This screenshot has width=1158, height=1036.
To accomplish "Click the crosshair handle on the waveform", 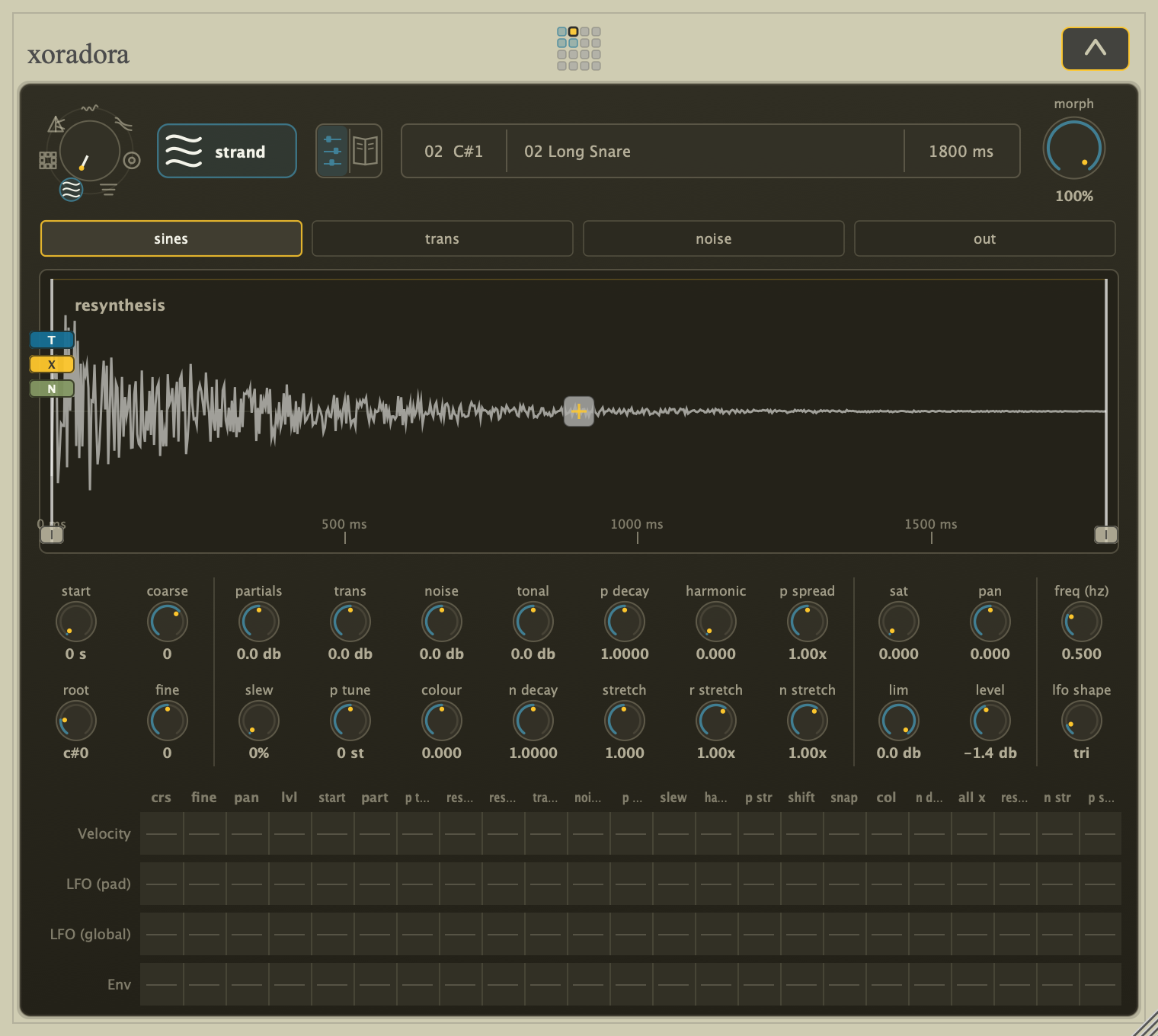I will coord(579,411).
